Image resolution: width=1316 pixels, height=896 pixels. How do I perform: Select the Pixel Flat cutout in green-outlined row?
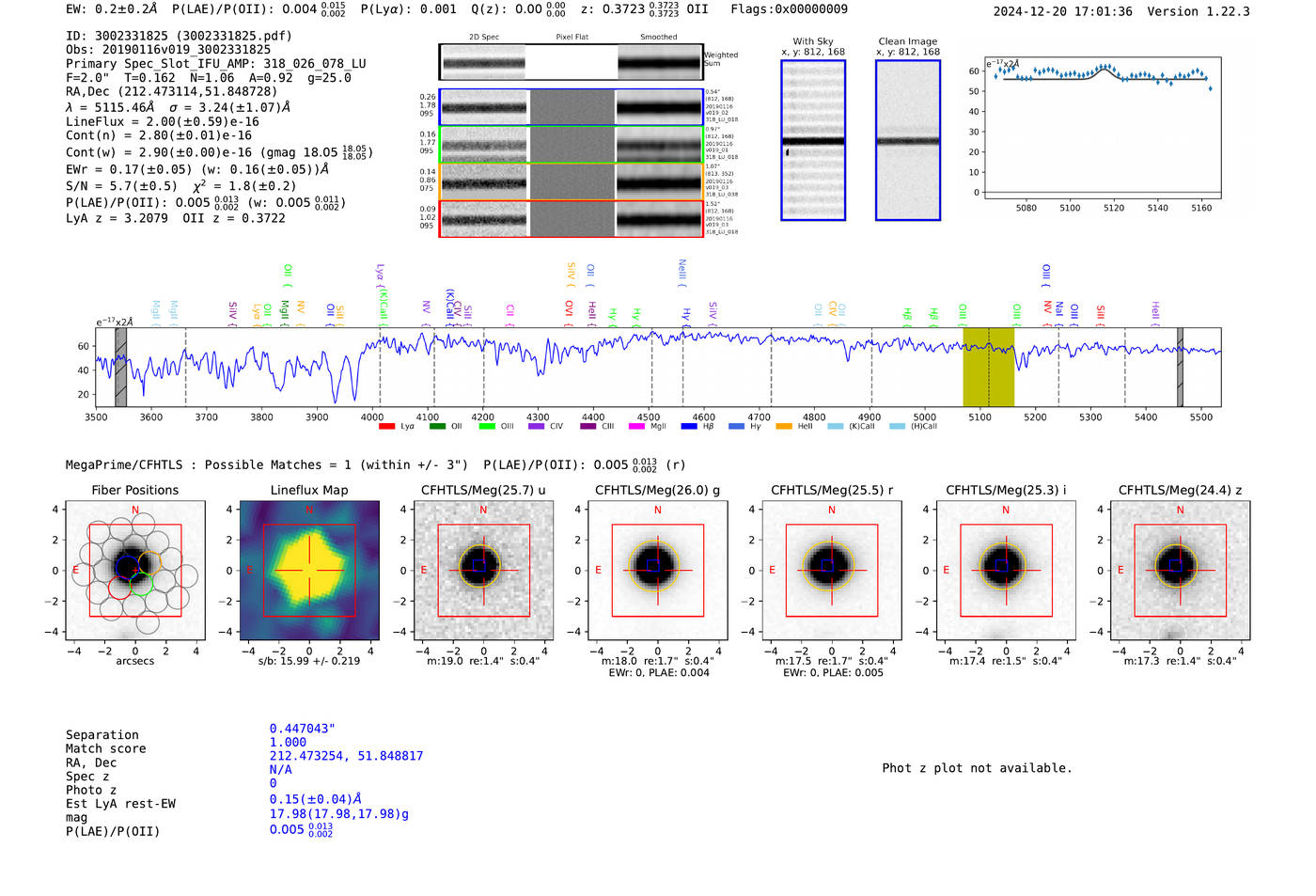(572, 145)
